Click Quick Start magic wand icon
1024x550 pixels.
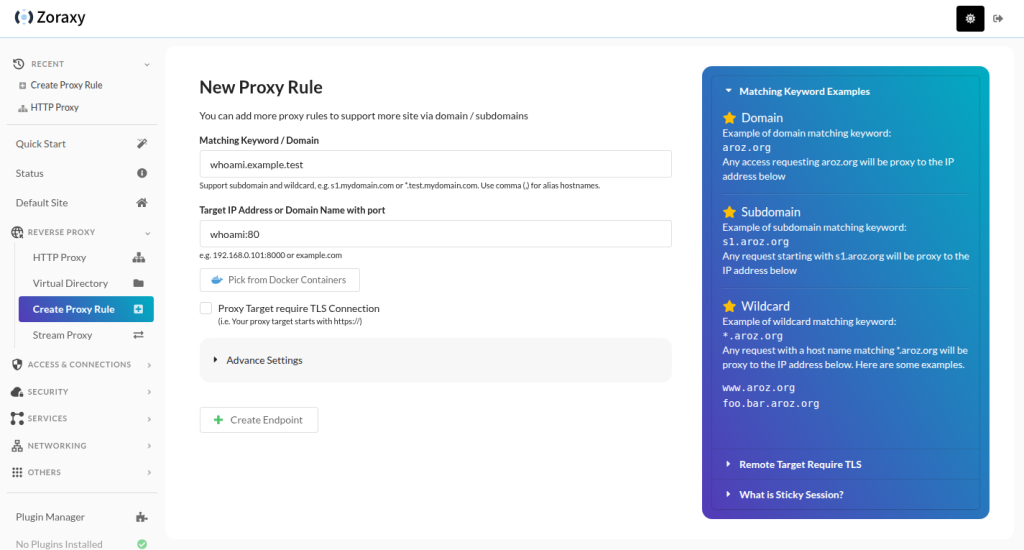[x=142, y=144]
